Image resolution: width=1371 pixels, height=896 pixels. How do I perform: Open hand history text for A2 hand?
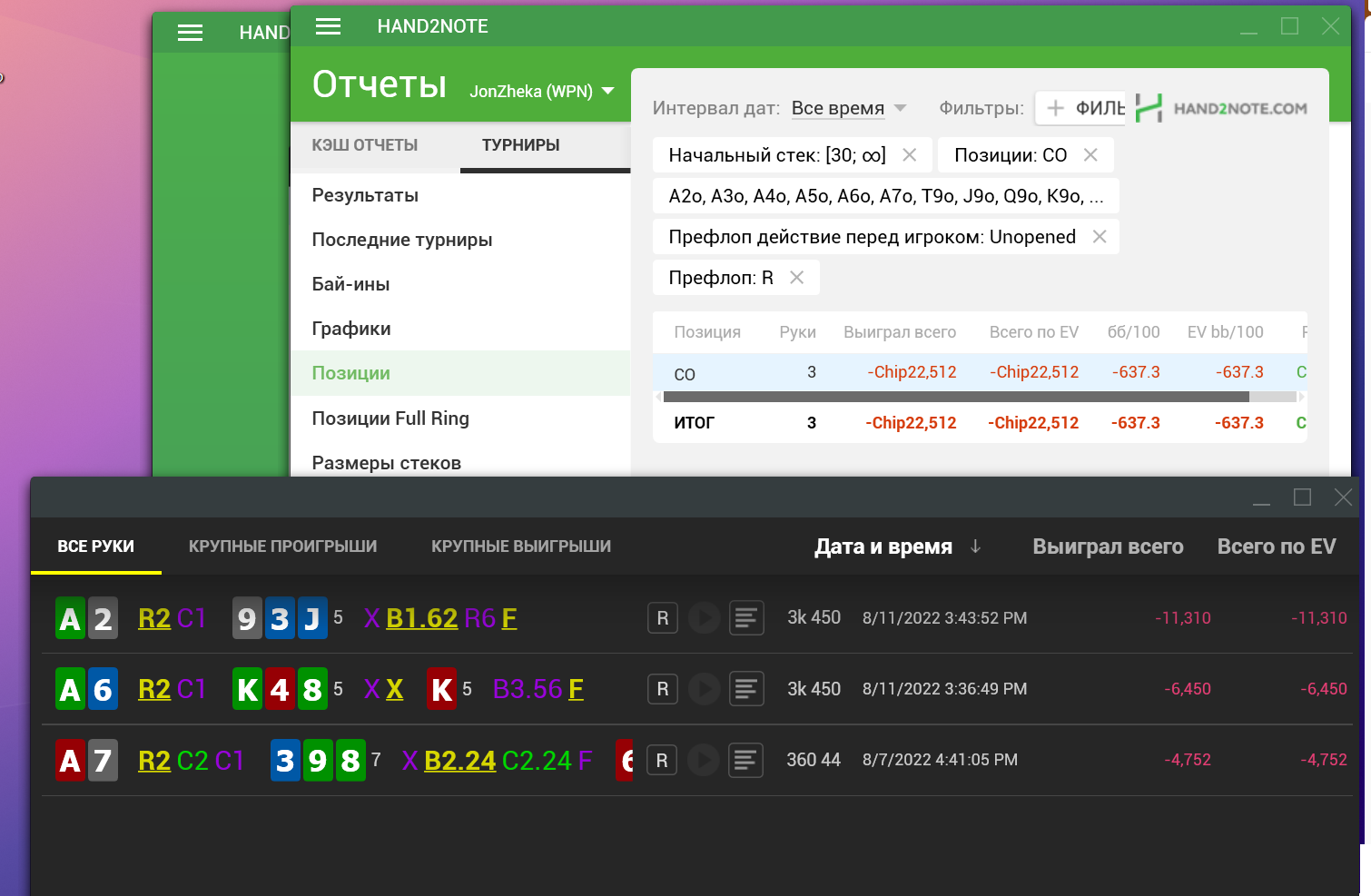coord(746,618)
